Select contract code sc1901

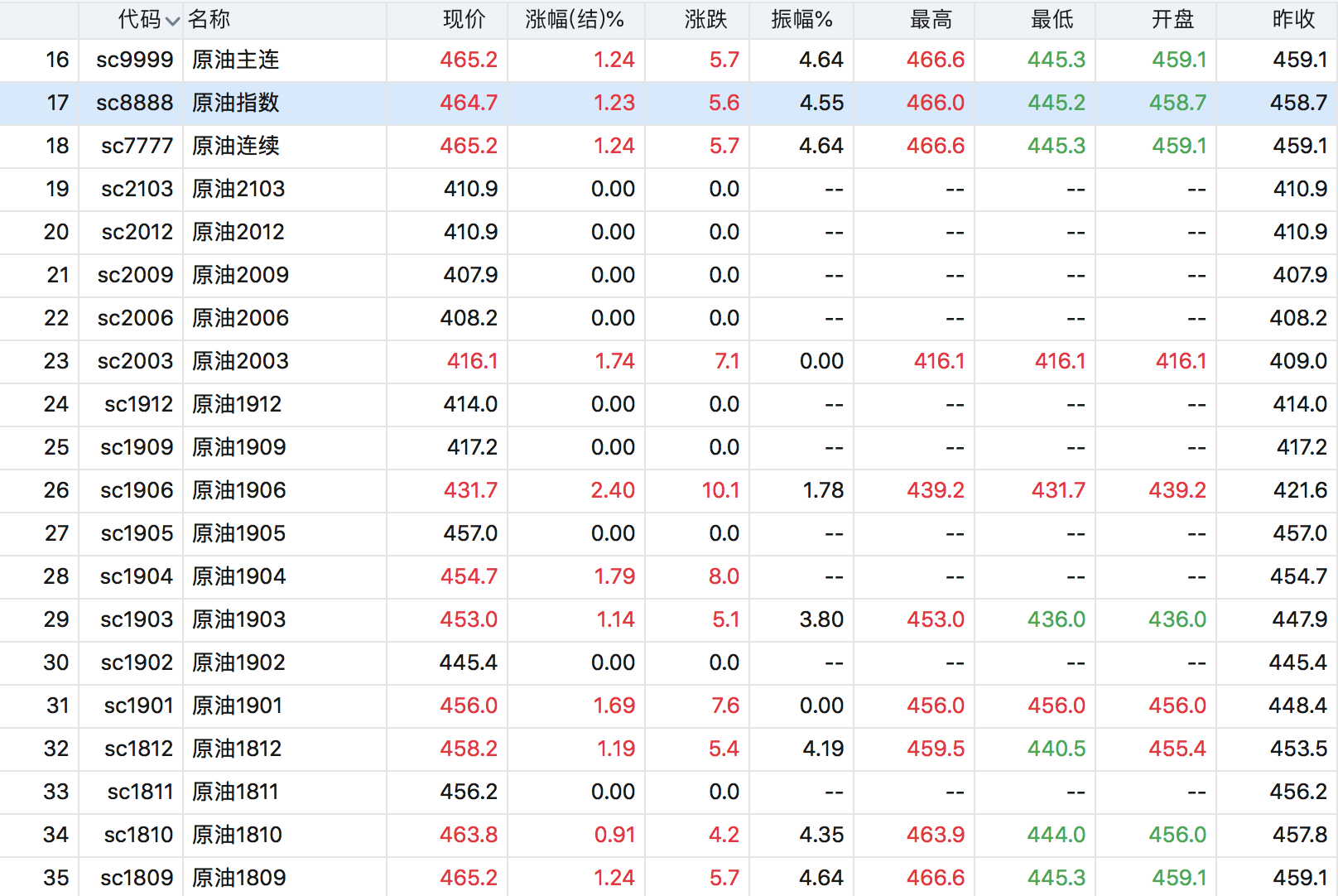coord(138,706)
